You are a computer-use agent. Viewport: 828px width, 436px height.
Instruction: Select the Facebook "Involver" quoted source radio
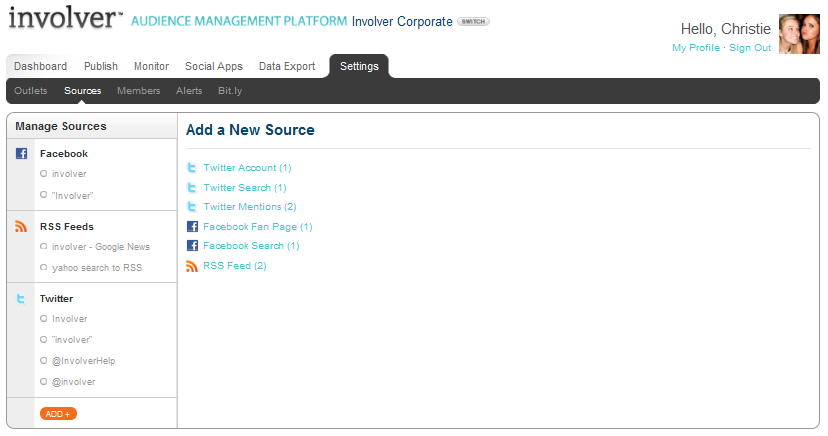coord(43,195)
